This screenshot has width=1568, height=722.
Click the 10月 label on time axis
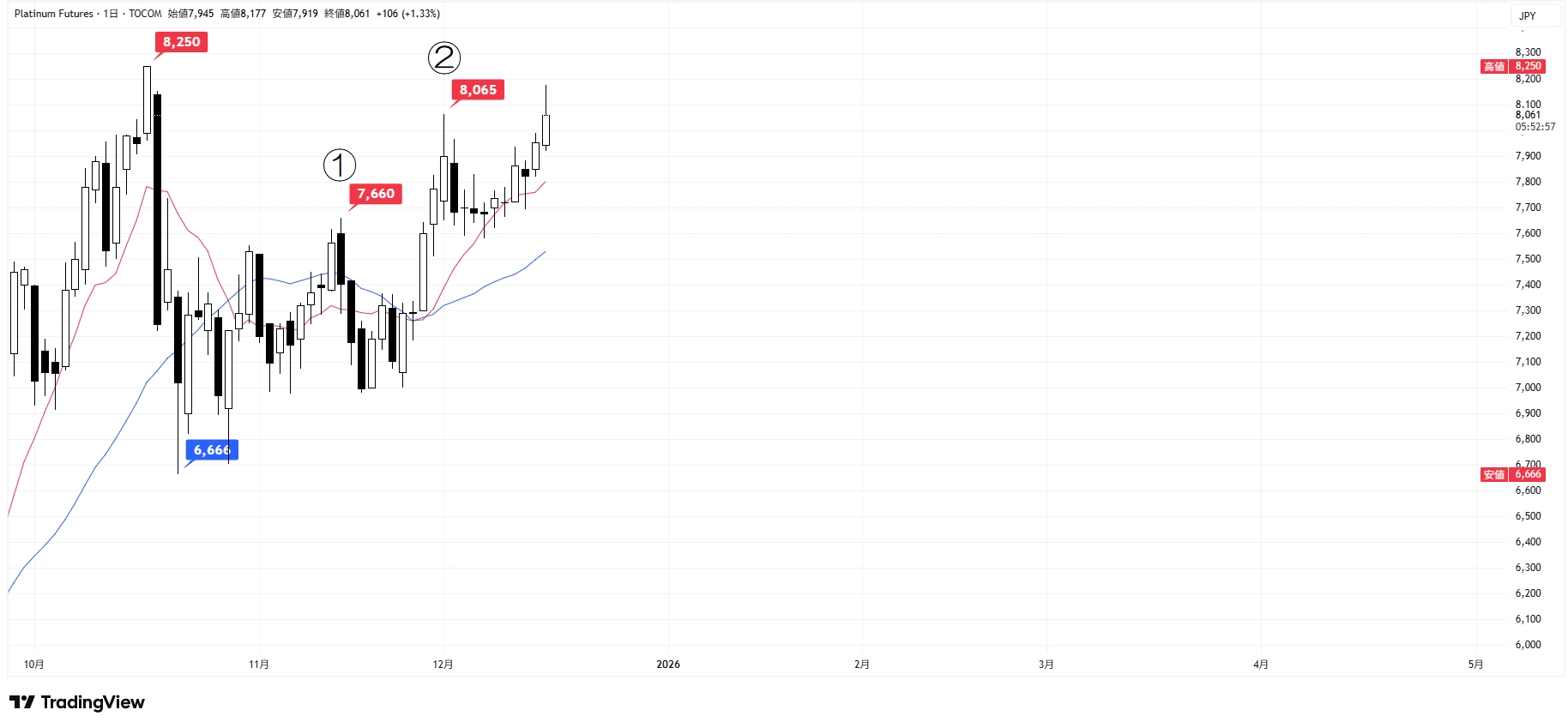(34, 665)
